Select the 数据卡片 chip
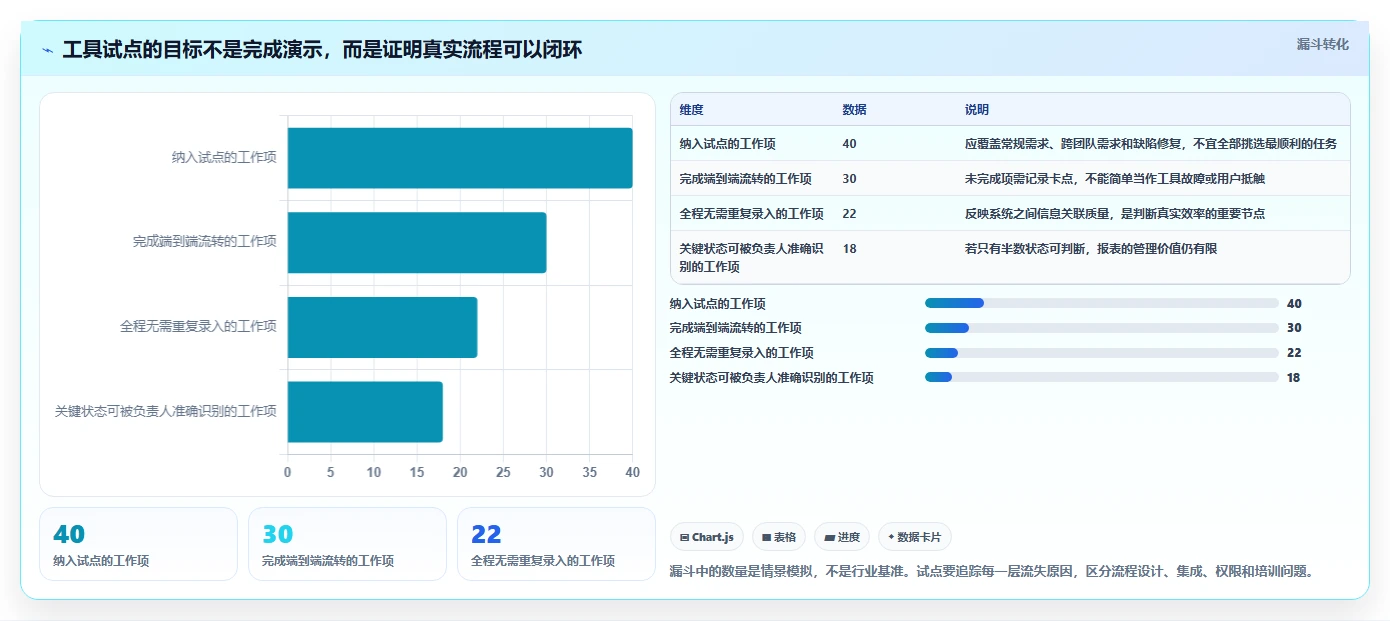Image resolution: width=1390 pixels, height=621 pixels. [915, 537]
